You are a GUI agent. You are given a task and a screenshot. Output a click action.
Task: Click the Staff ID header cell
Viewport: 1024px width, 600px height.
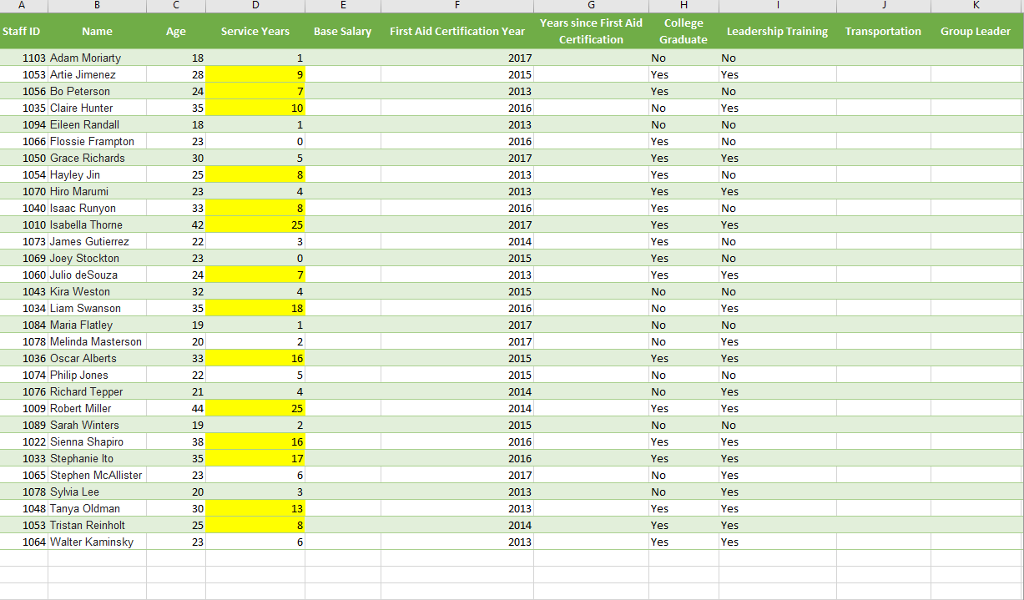[24, 31]
